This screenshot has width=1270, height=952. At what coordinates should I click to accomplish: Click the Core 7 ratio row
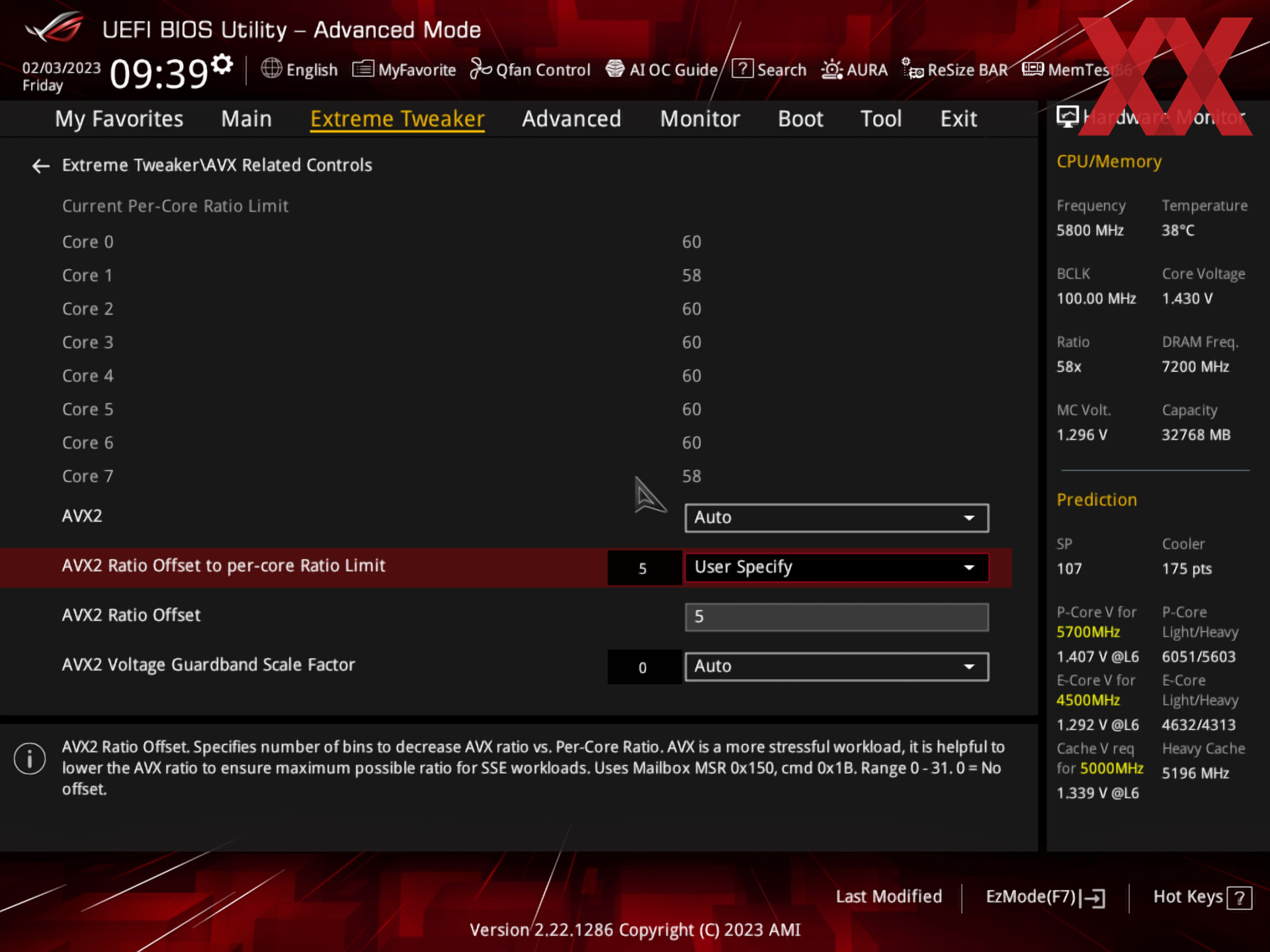tap(382, 476)
